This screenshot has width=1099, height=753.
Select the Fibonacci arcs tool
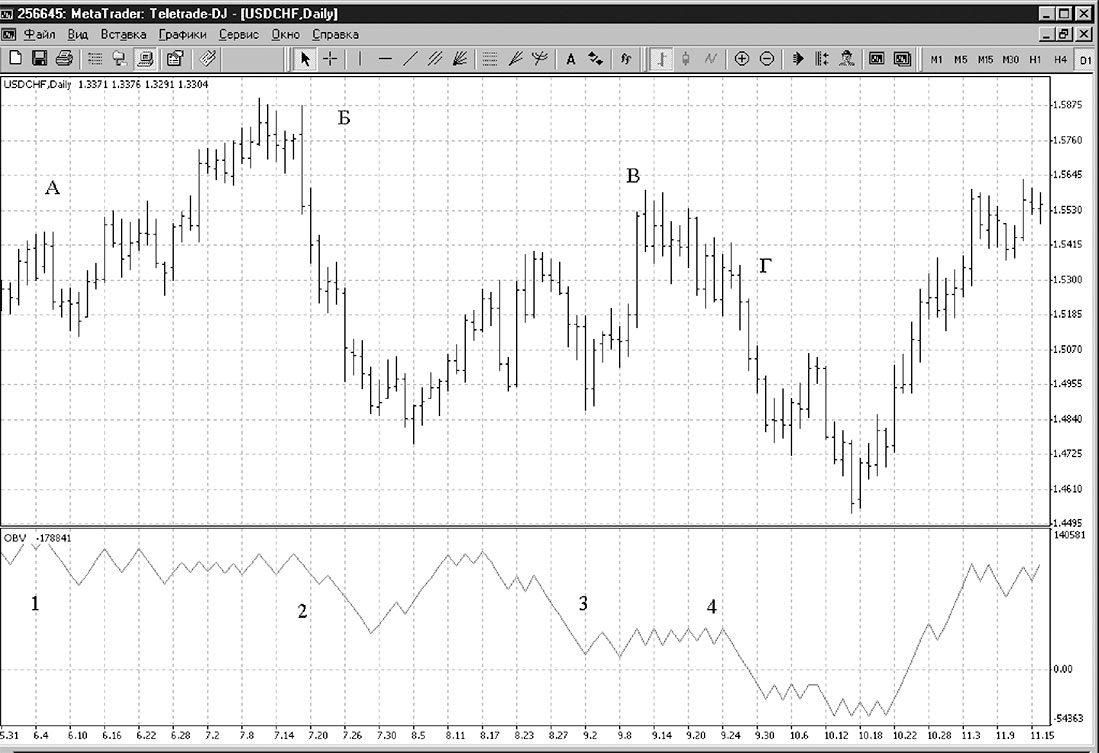(540, 59)
